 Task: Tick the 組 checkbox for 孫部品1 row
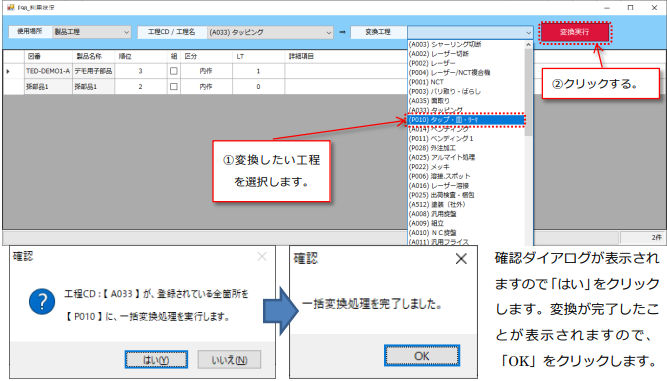tap(174, 86)
